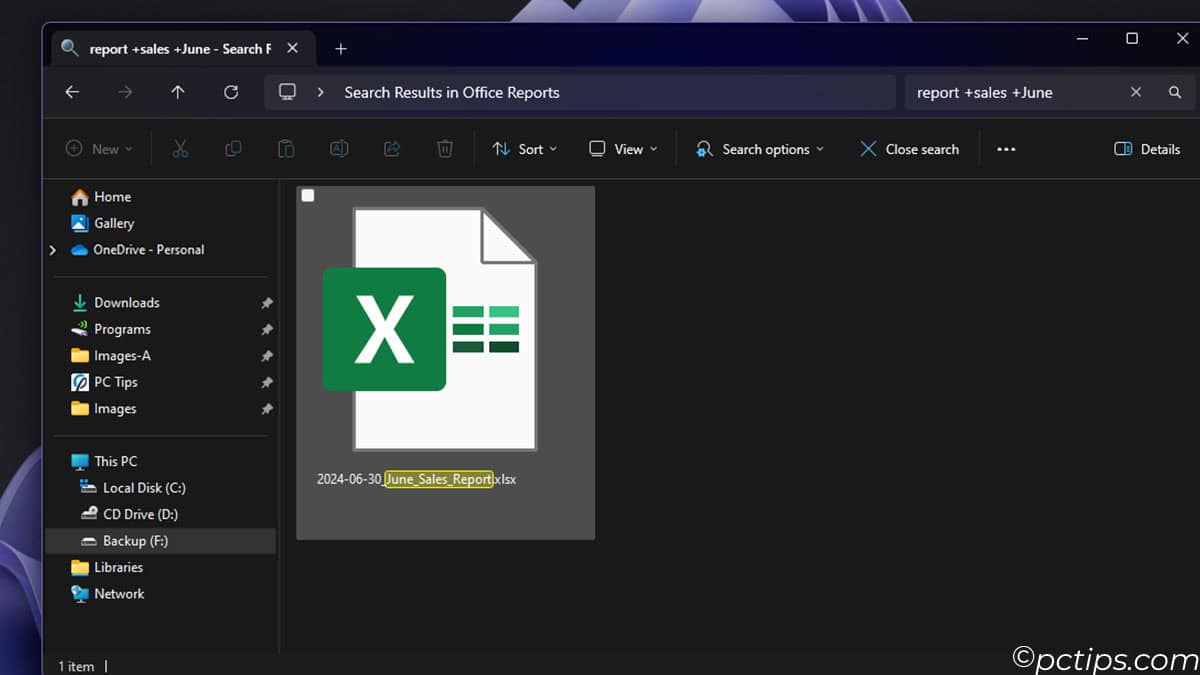1200x675 pixels.
Task: Click the Back navigation button
Action: (x=72, y=92)
